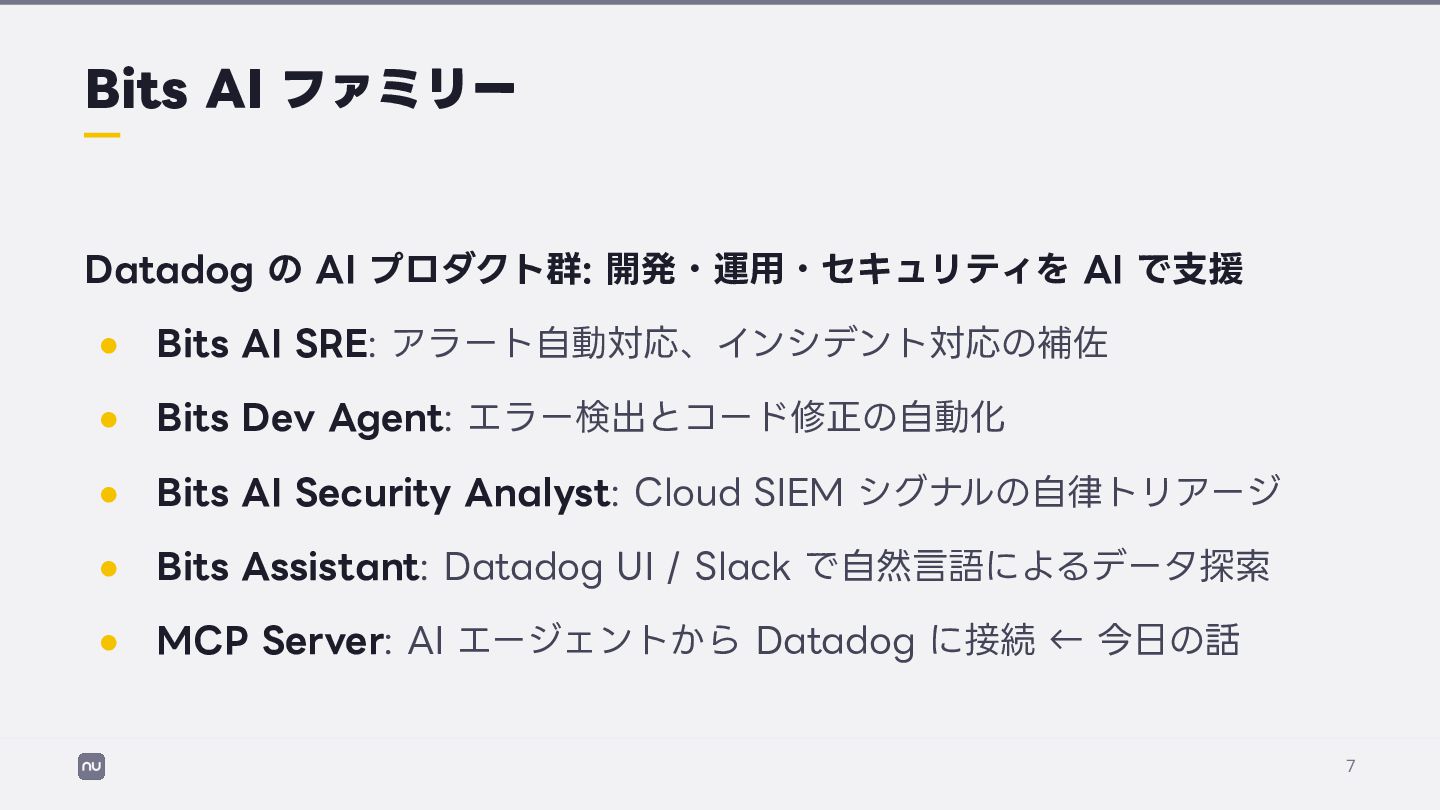Click the Bits Assistant bold label
Screen dimensions: 1440x810
(288, 567)
